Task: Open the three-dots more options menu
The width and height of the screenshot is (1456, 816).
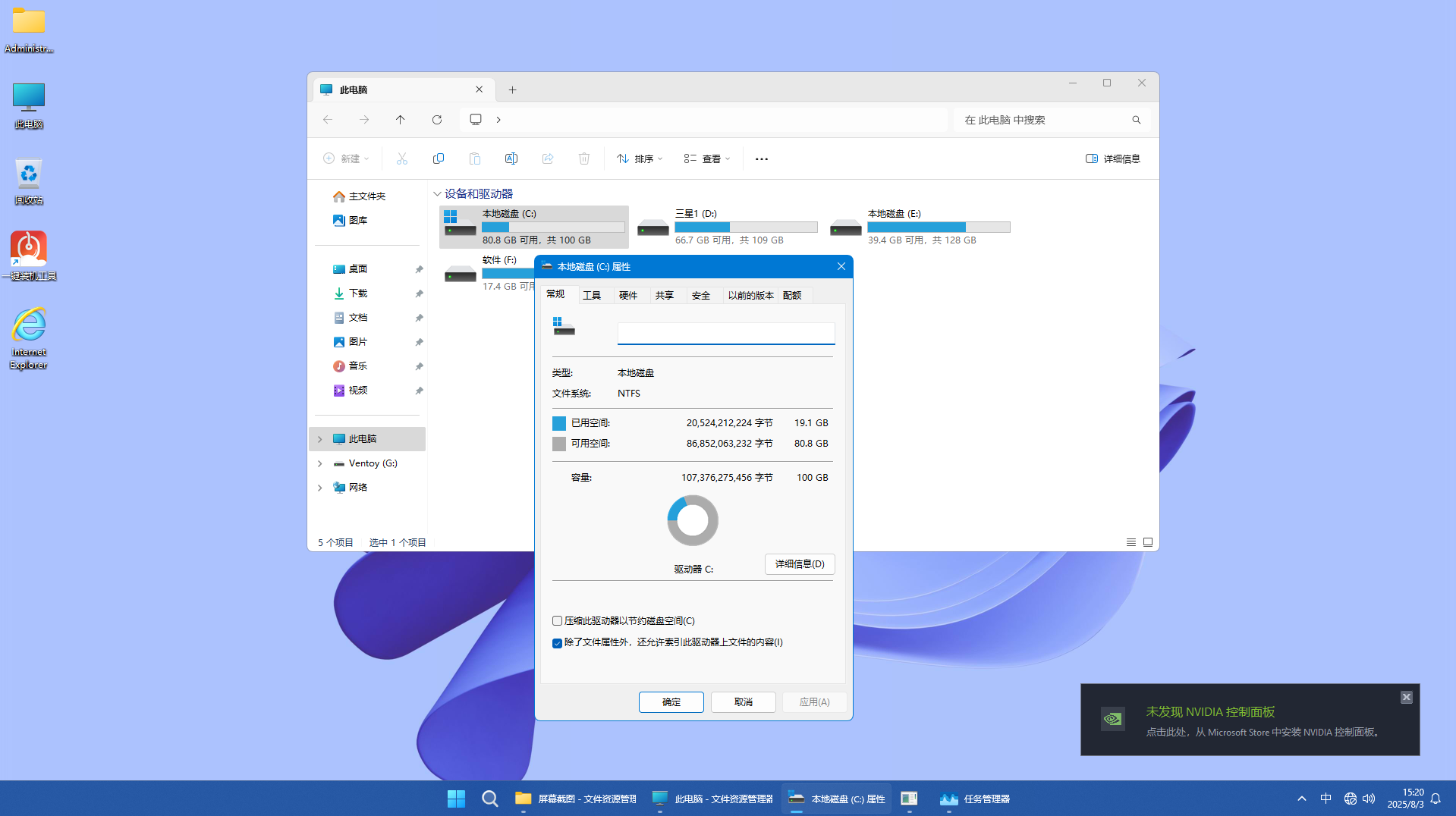Action: click(762, 159)
